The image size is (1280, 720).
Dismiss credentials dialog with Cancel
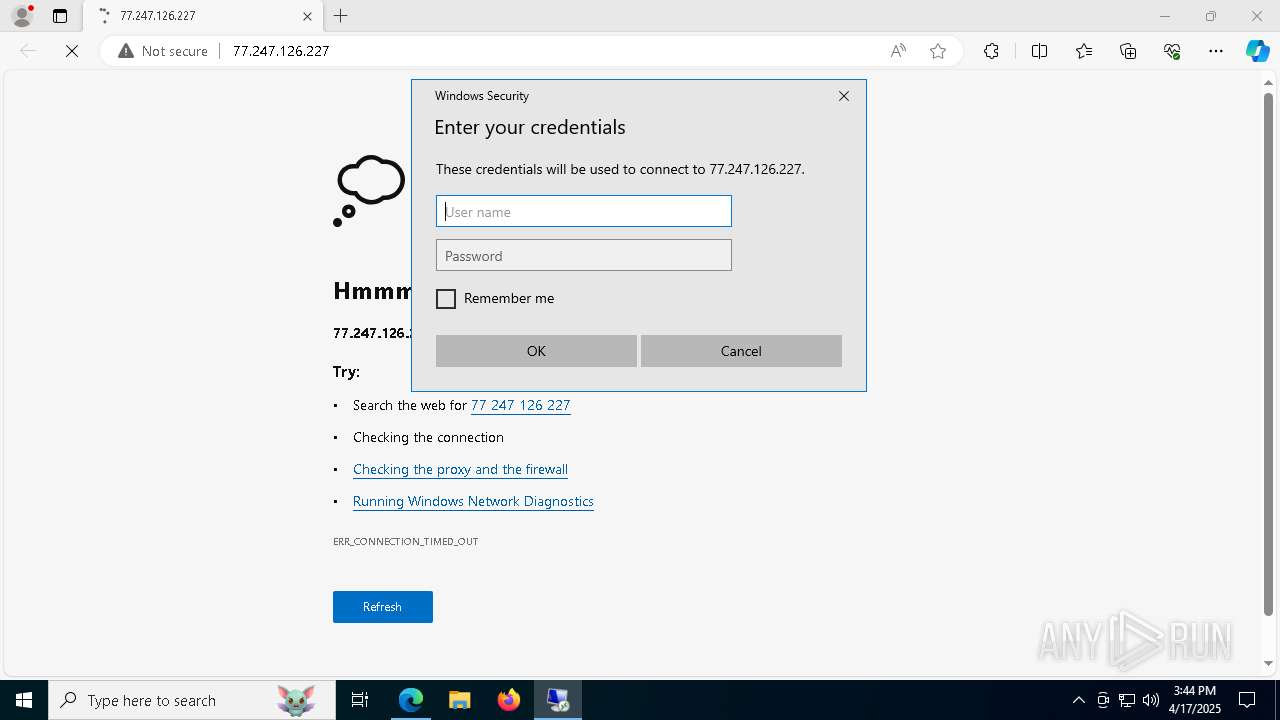point(741,351)
